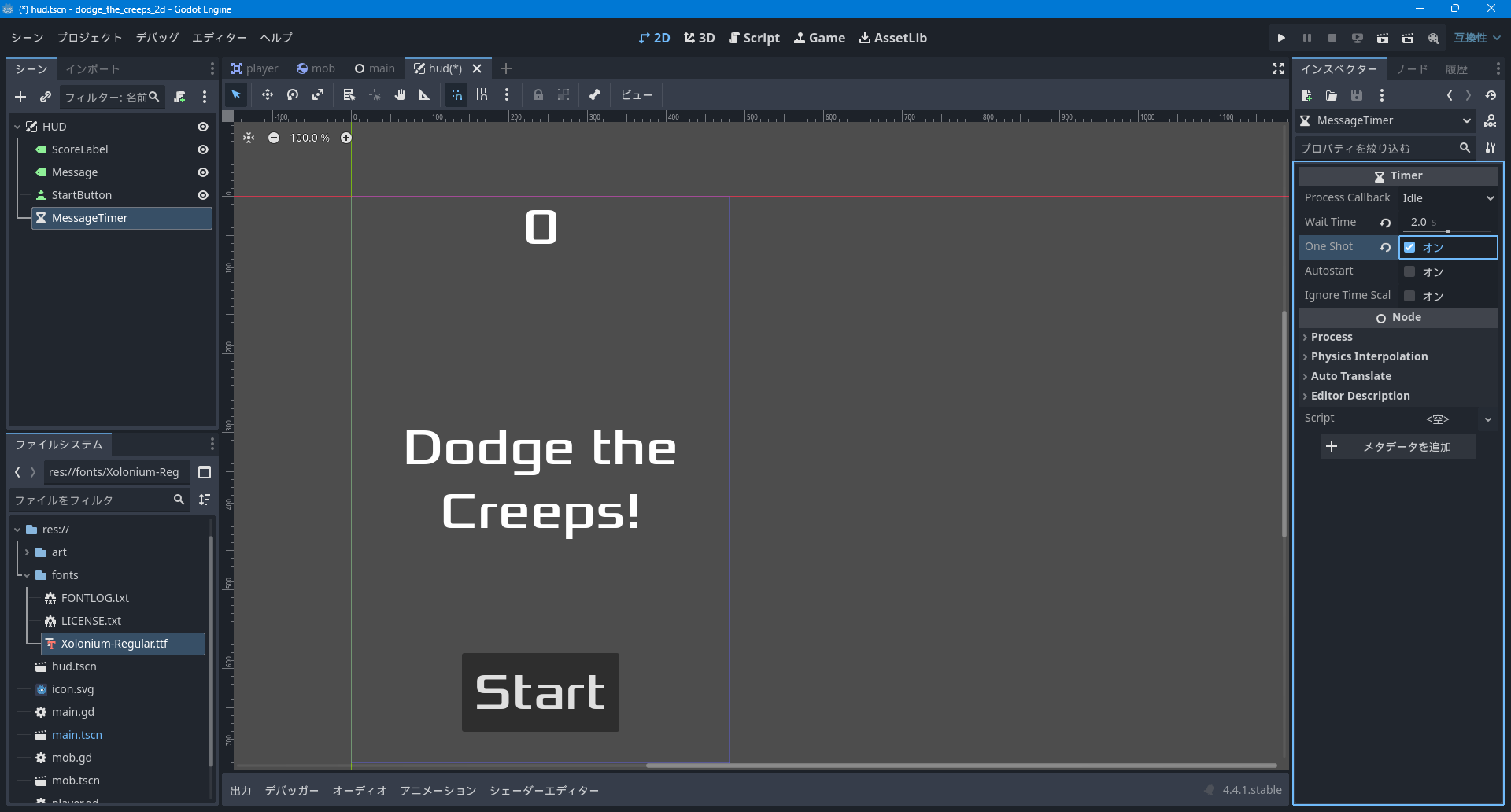Toggle filesystem split mode icon
1511x812 pixels.
205,472
